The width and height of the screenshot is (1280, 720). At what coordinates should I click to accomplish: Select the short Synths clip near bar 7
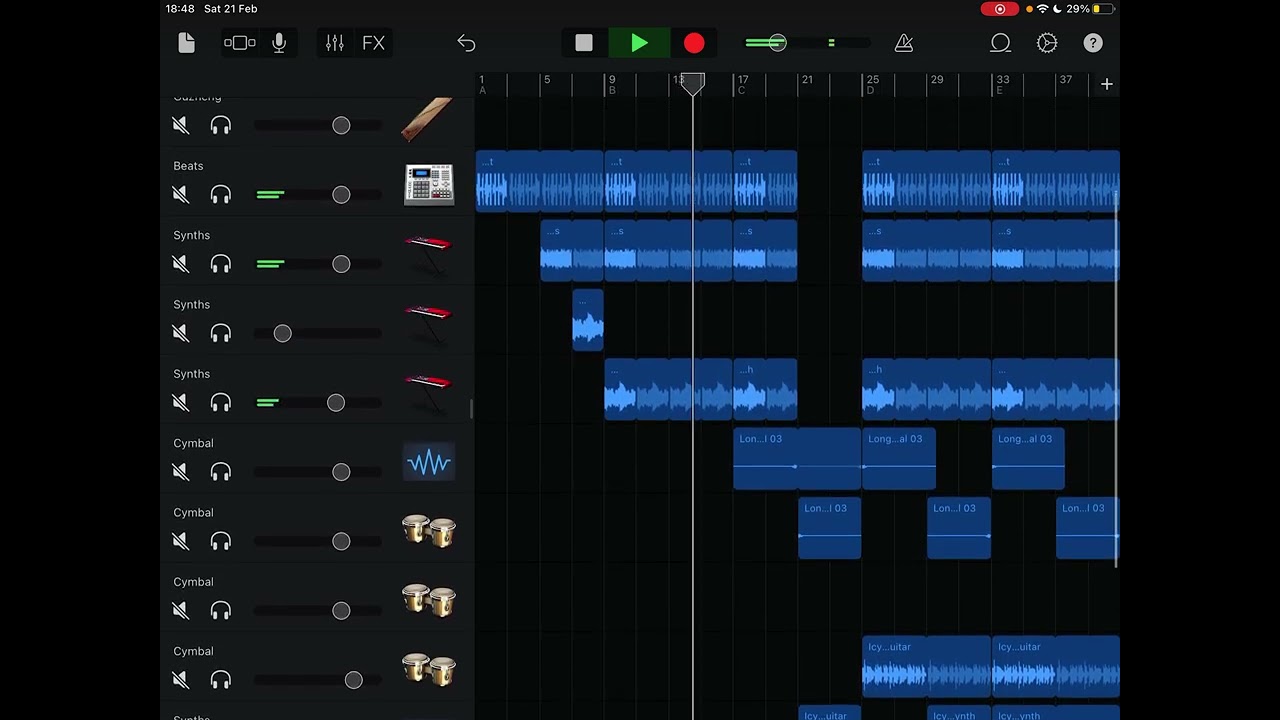tap(588, 320)
